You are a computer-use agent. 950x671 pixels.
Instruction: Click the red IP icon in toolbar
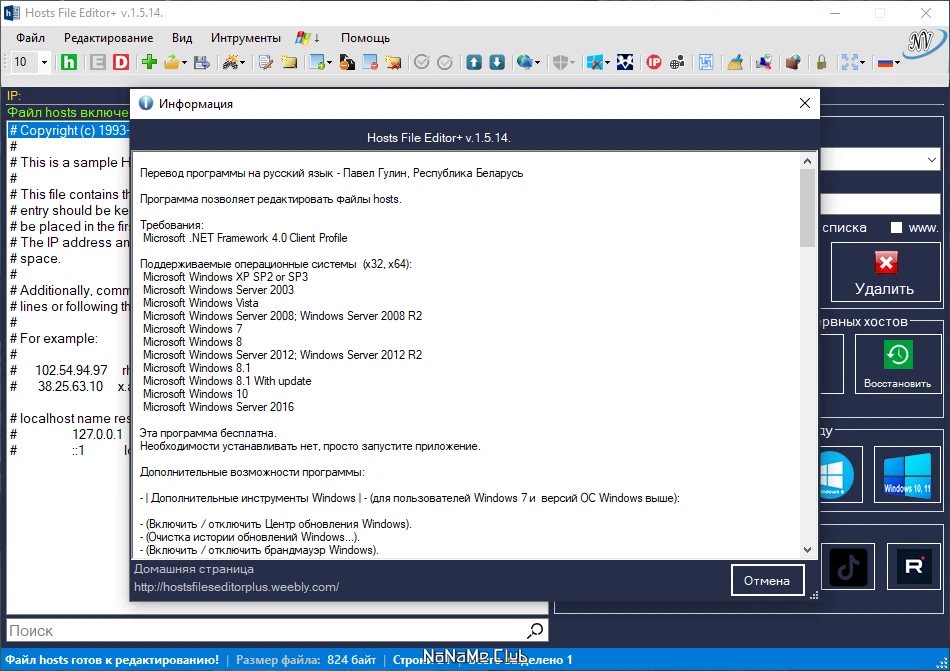pos(653,62)
